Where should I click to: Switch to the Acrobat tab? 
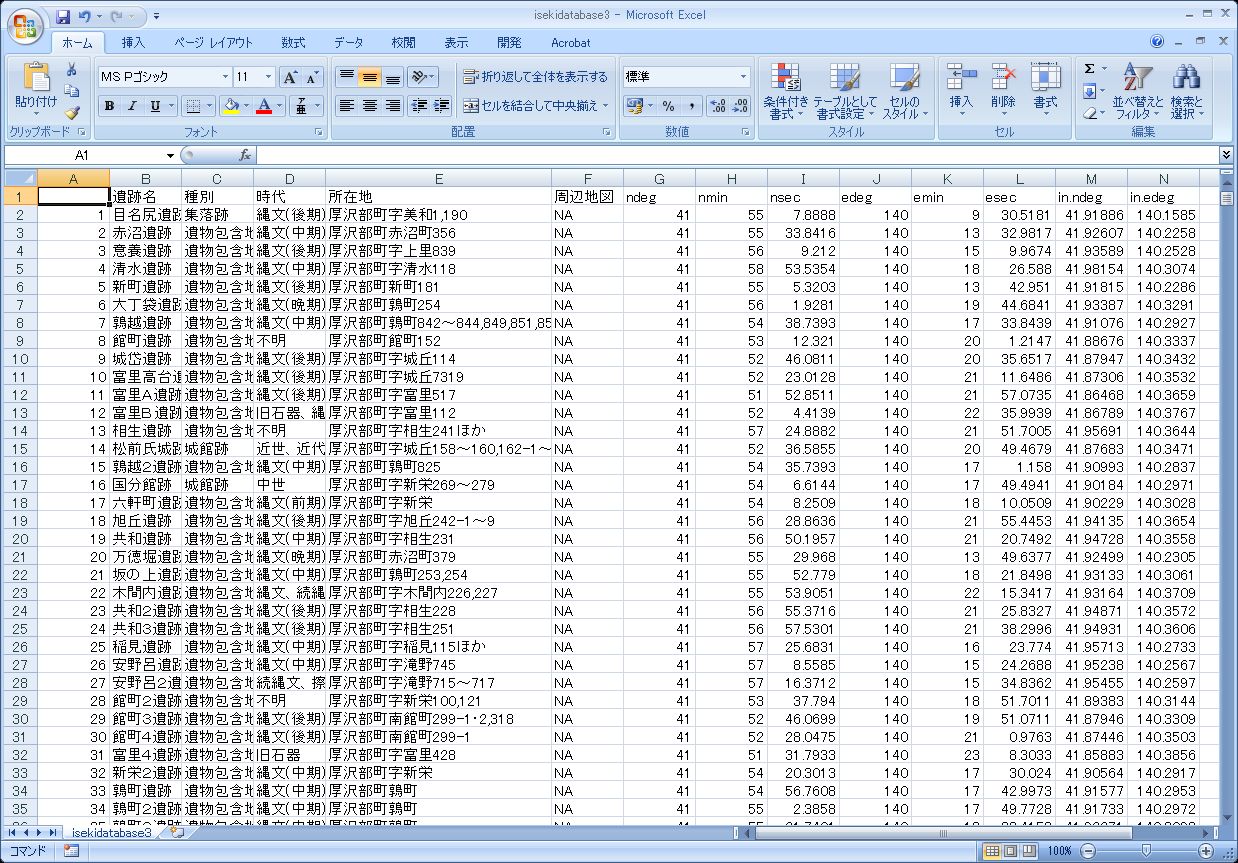(571, 43)
